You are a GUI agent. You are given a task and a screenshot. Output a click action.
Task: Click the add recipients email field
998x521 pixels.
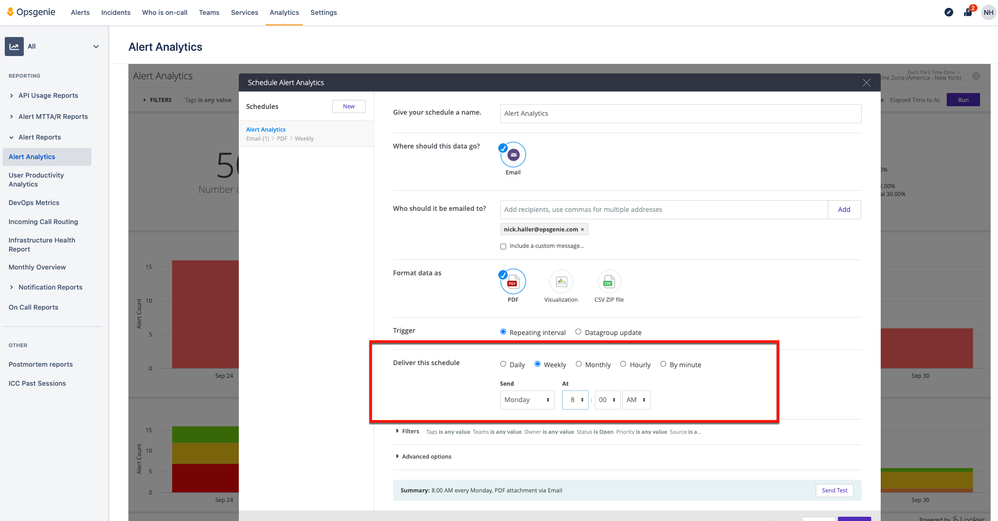pos(664,209)
